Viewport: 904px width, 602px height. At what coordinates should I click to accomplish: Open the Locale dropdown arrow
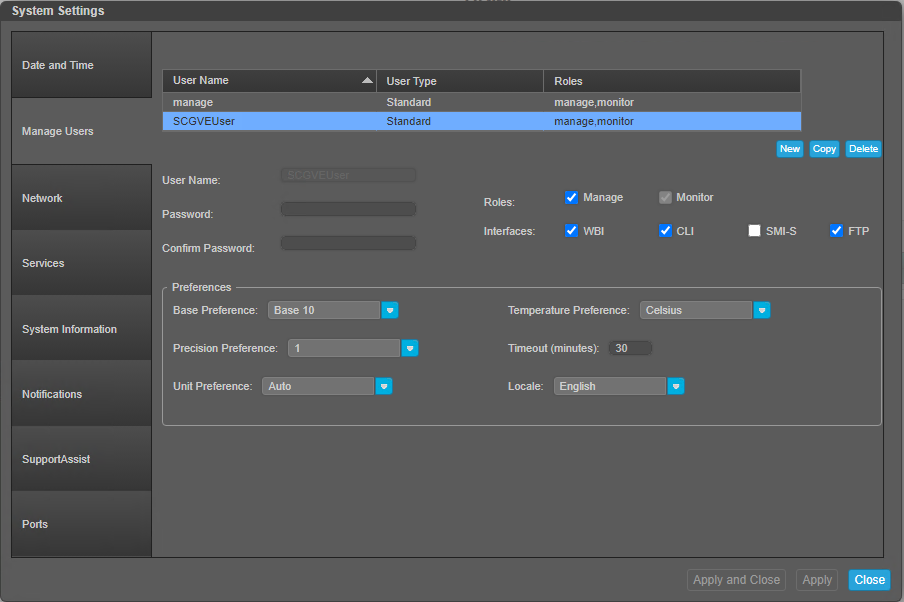click(x=676, y=386)
